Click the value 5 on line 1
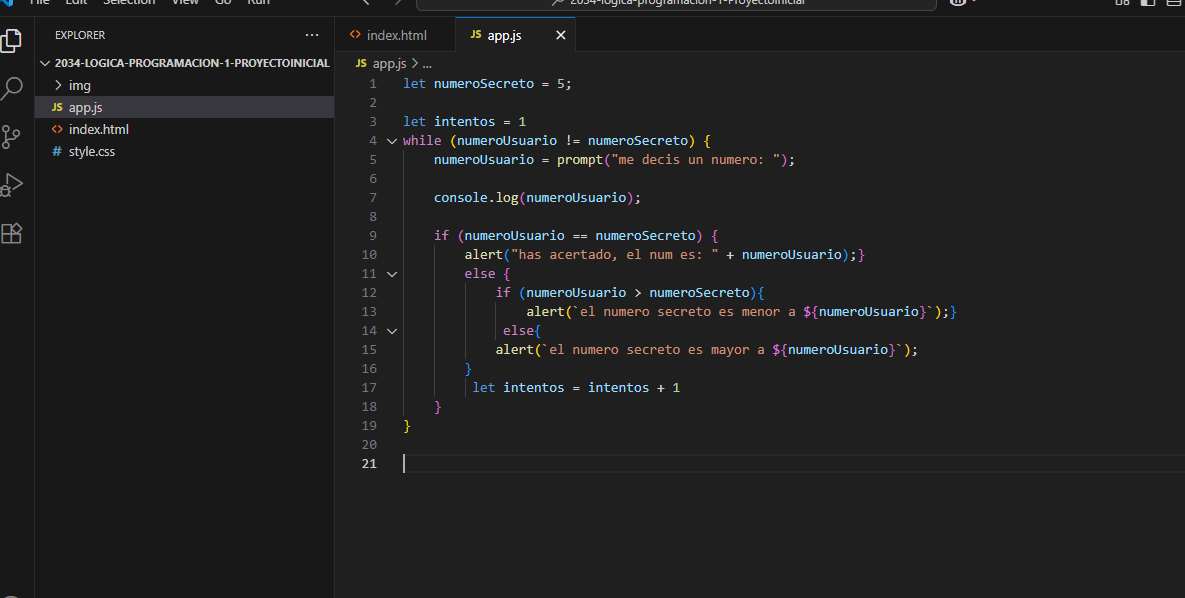The image size is (1185, 598). pyautogui.click(x=561, y=84)
